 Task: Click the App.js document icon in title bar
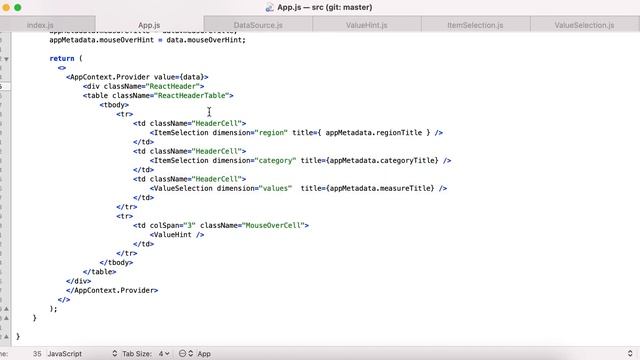tap(269, 7)
